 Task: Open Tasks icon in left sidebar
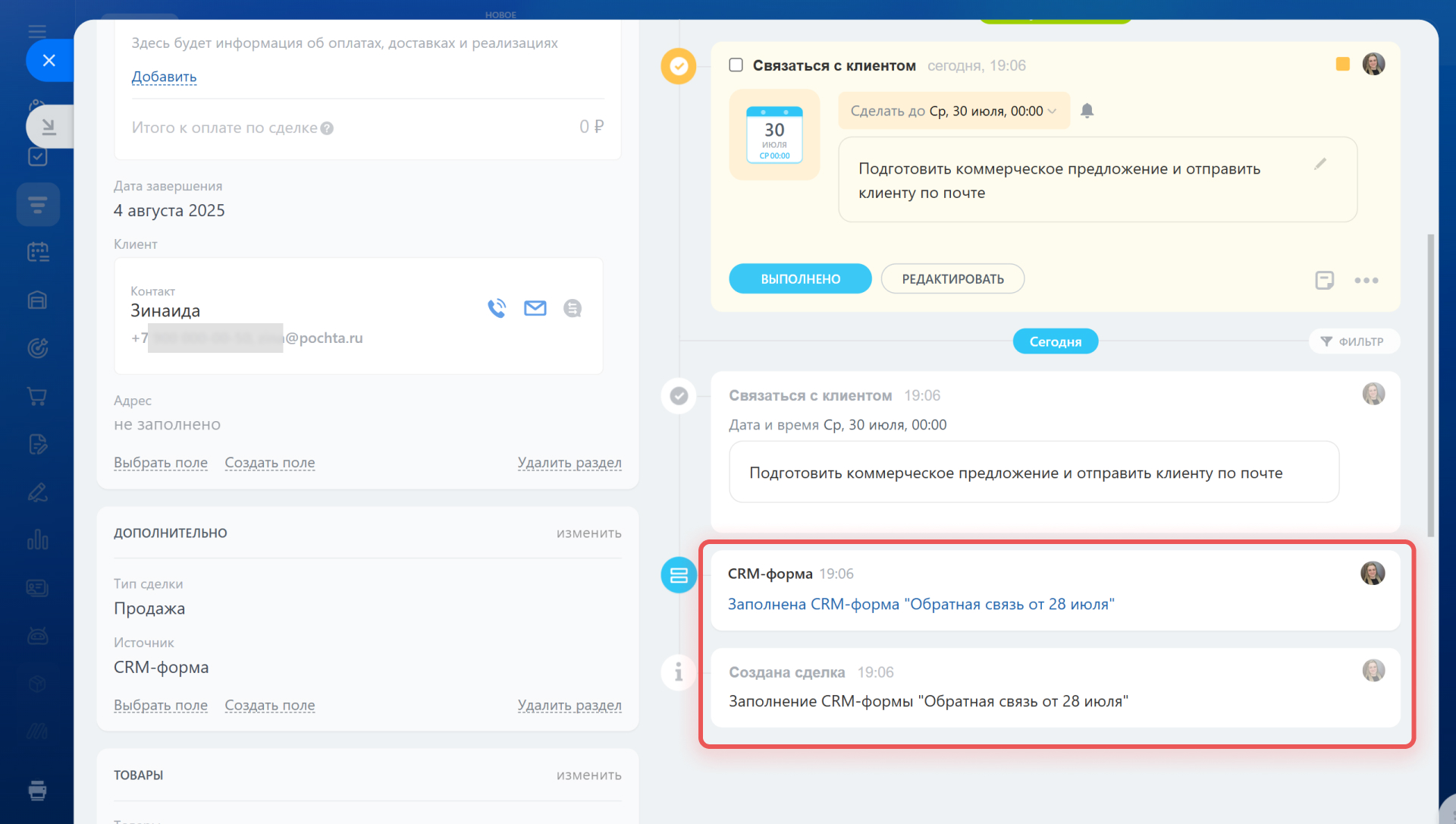point(37,156)
